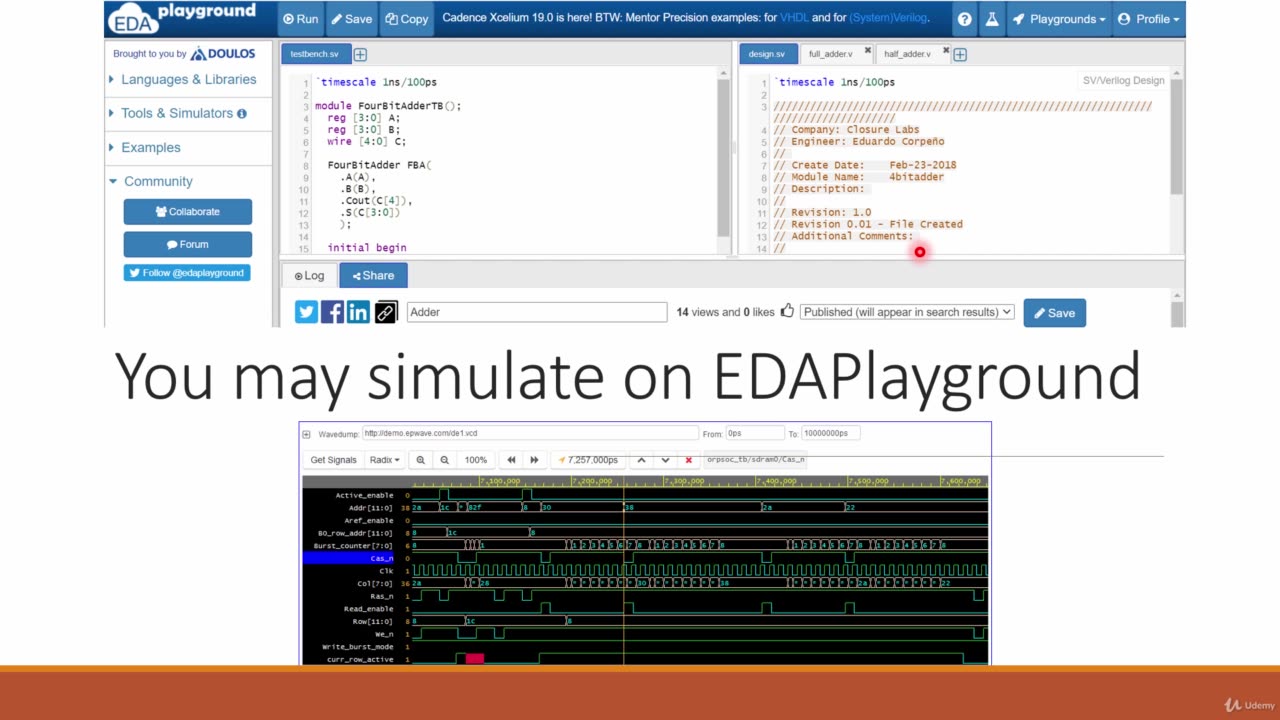1280x720 pixels.
Task: Expand the Wavedump plus icon
Action: (306, 434)
